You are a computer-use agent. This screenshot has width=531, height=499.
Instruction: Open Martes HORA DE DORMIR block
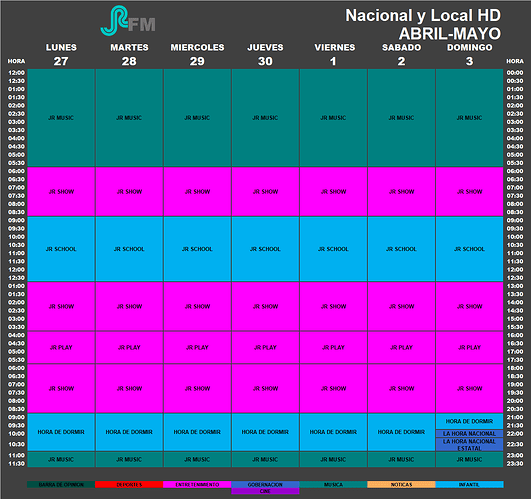[129, 432]
